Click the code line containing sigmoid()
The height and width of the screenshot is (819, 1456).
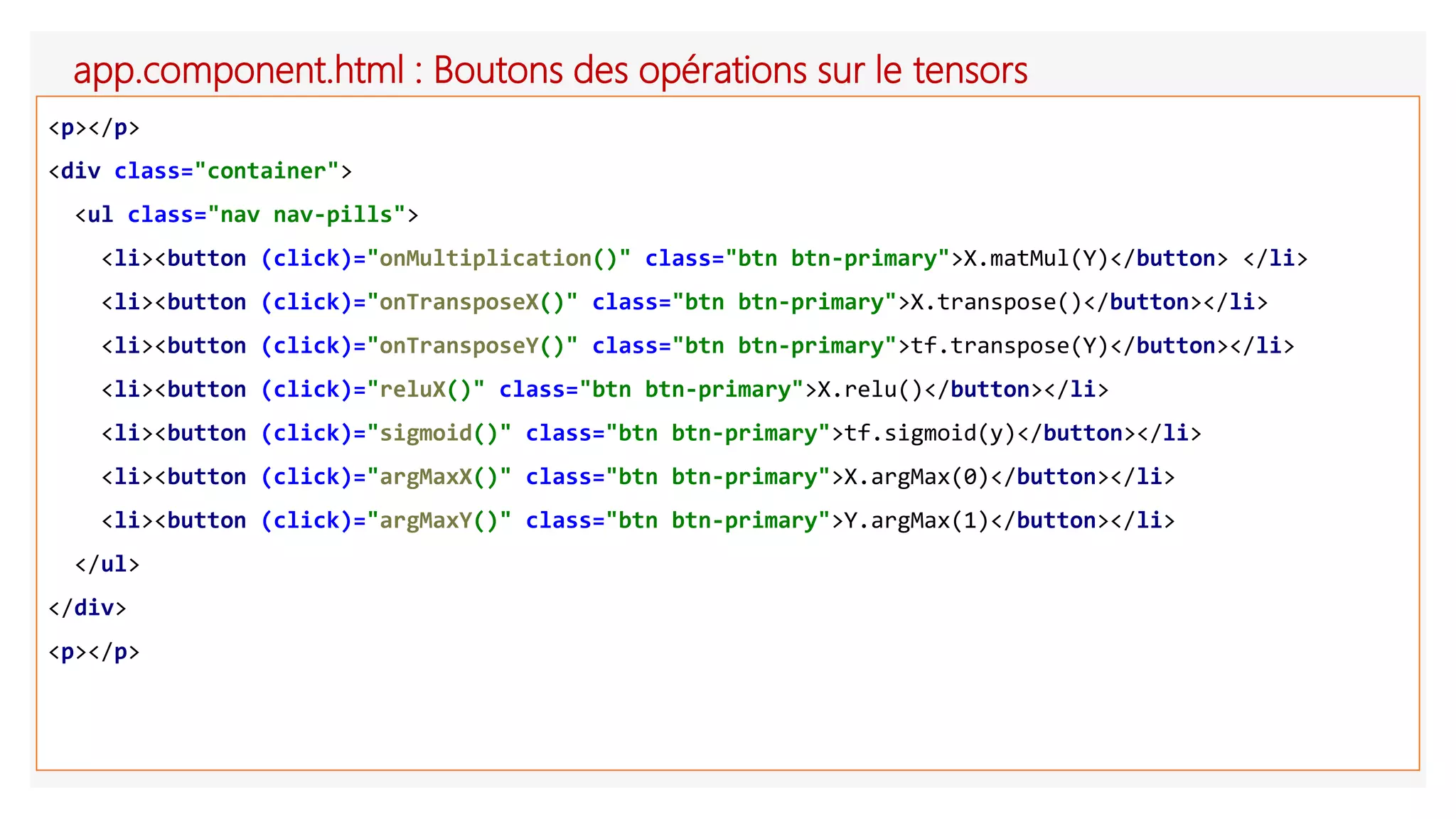(651, 434)
